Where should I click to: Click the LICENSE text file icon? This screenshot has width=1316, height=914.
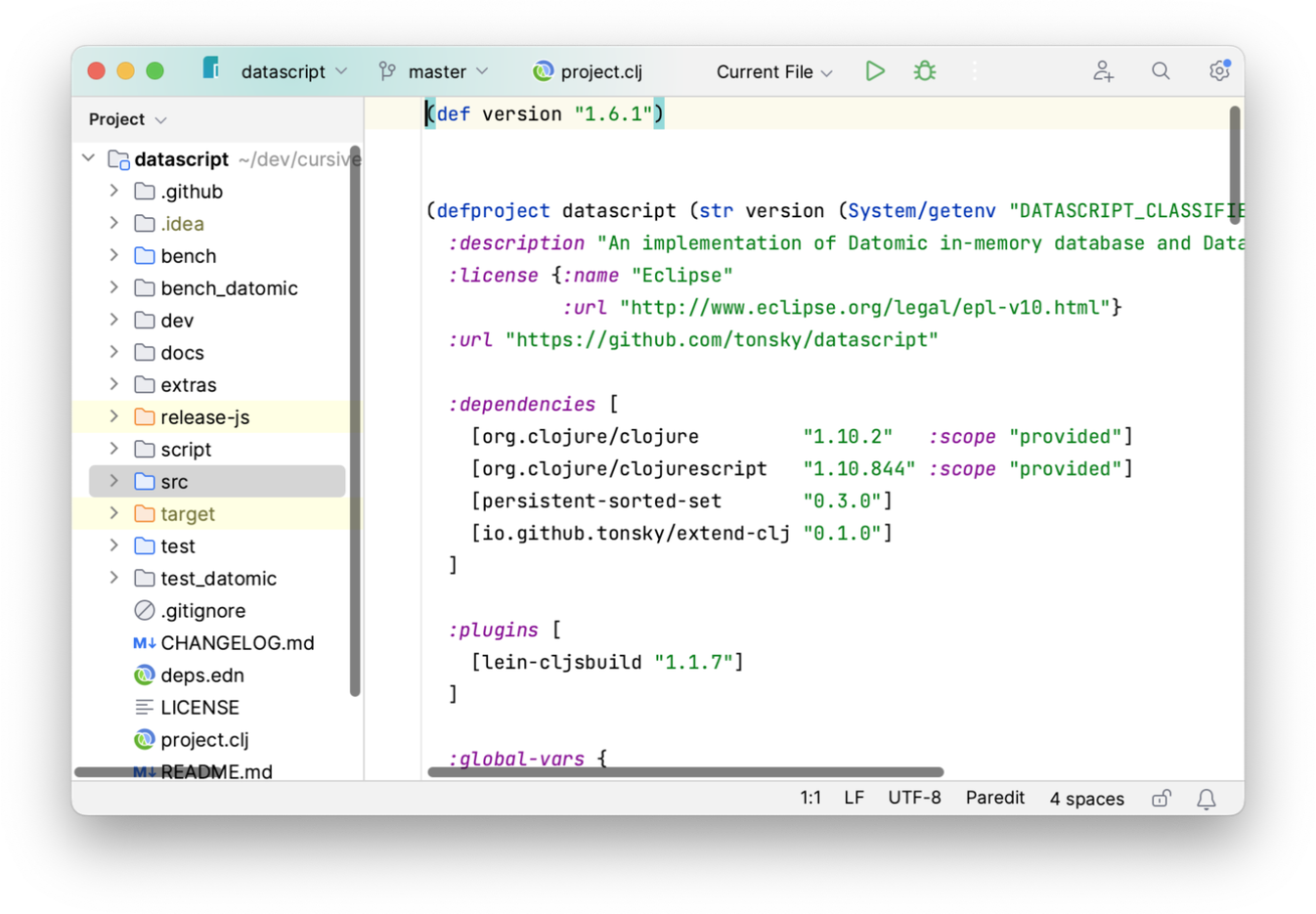pyautogui.click(x=145, y=707)
